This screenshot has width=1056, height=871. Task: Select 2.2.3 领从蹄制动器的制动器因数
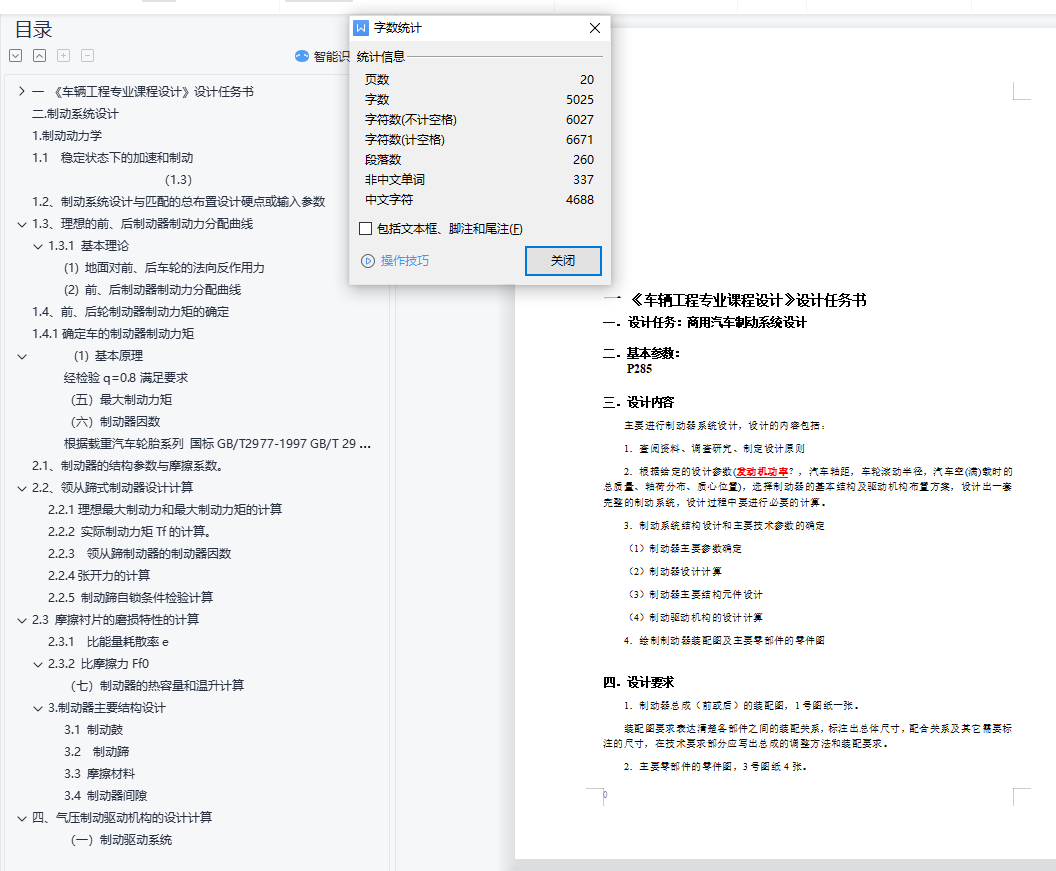click(x=139, y=554)
